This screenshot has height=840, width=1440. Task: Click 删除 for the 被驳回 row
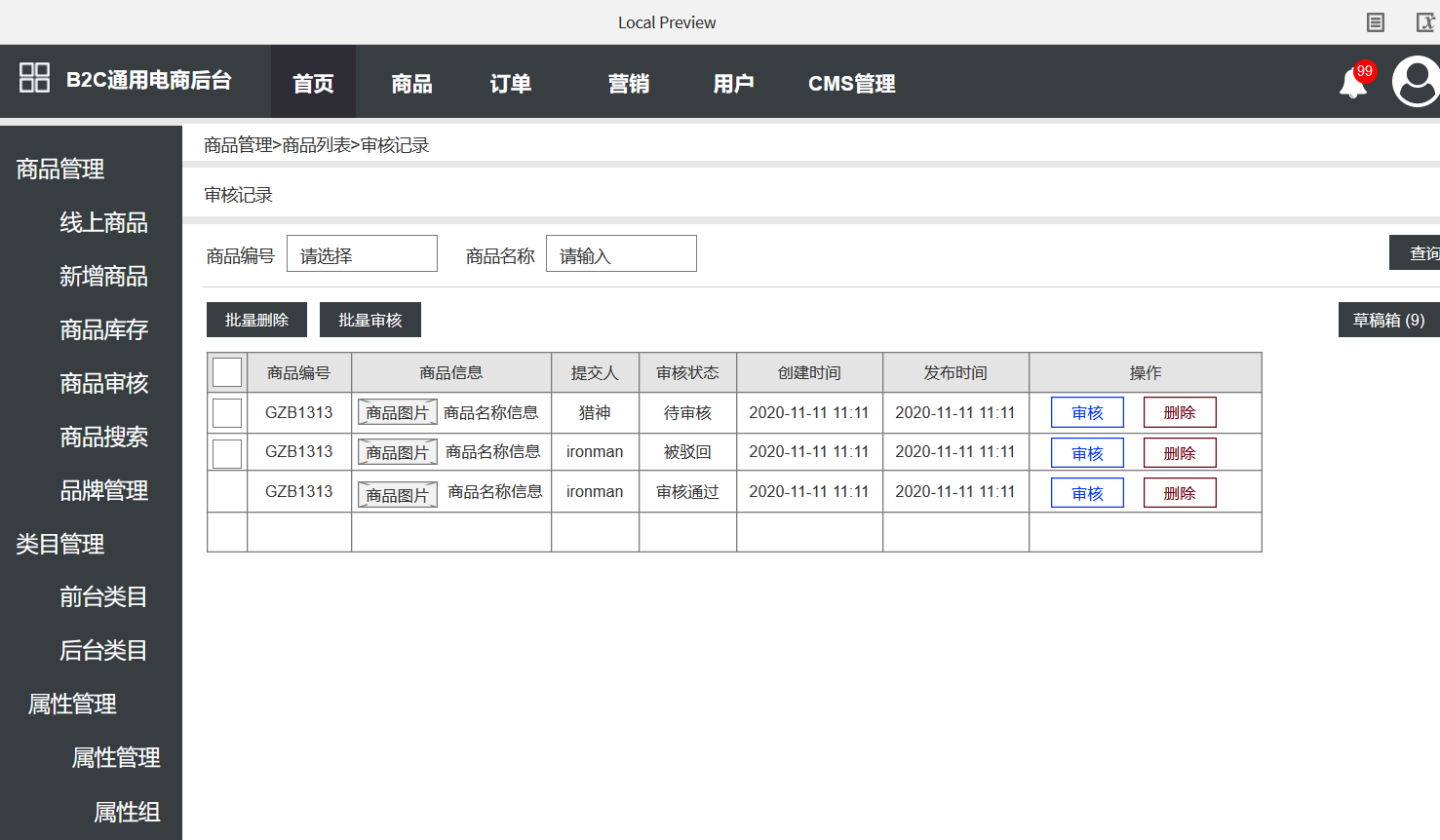(1180, 453)
